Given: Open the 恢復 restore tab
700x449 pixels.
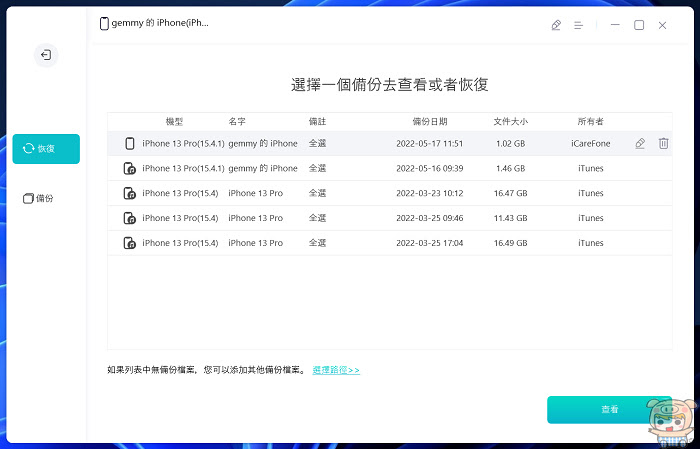Looking at the screenshot, I should pos(46,149).
